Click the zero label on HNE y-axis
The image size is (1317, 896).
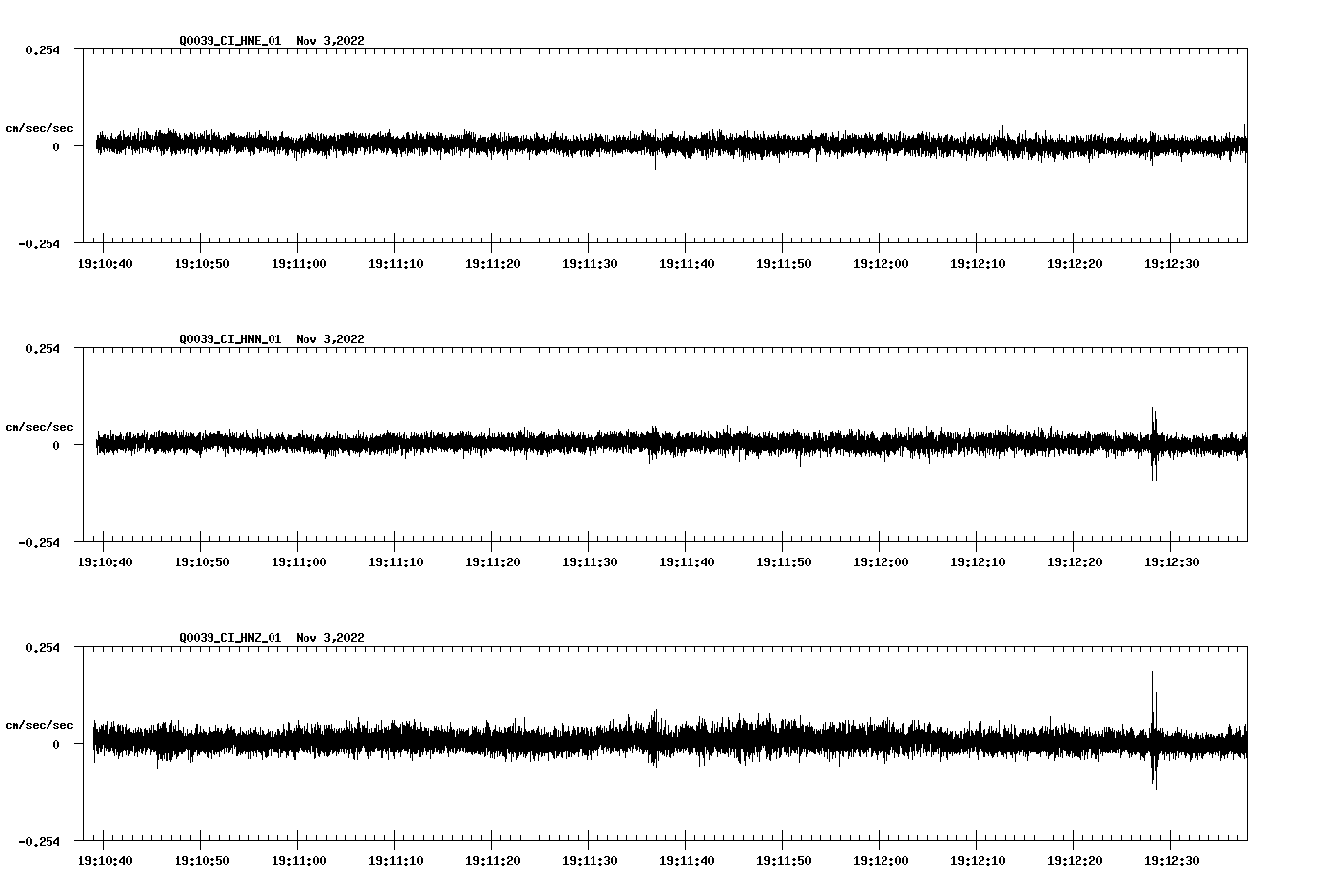tap(56, 146)
